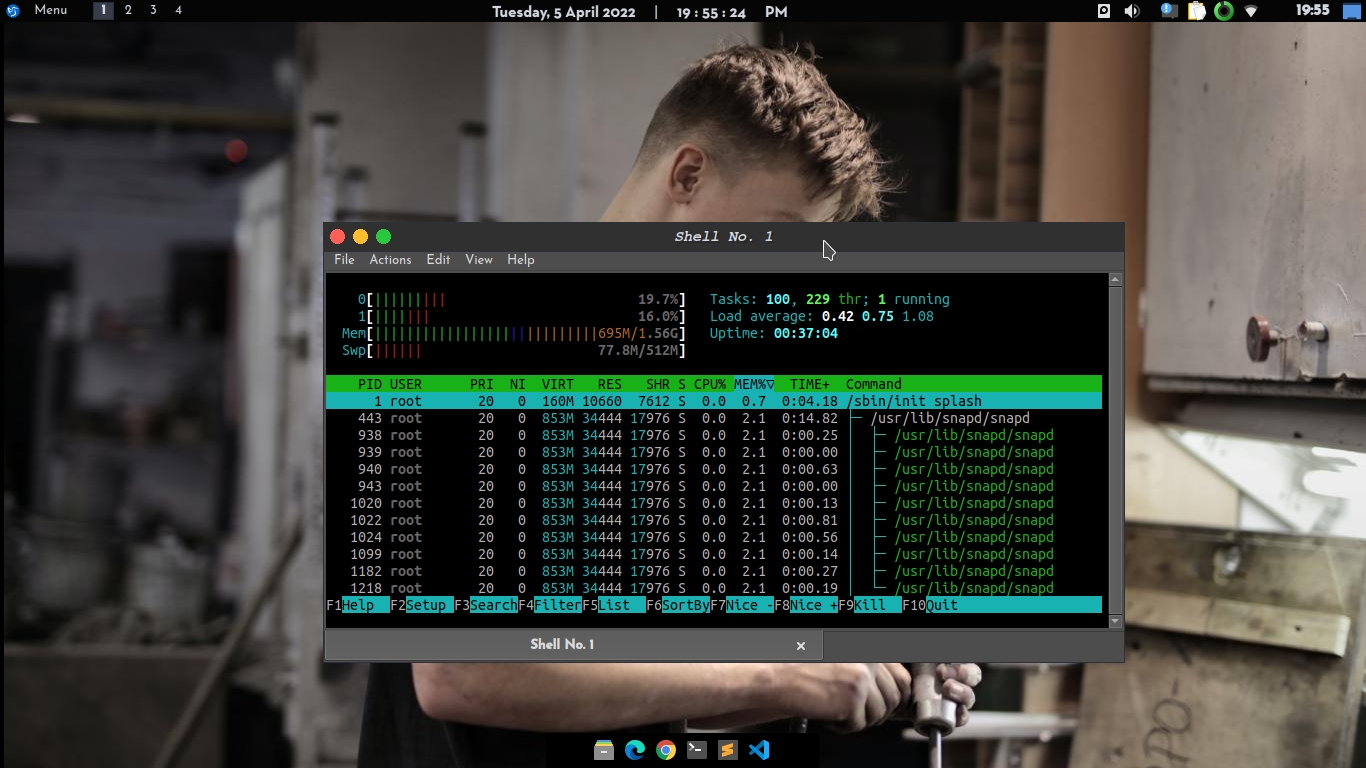Screen dimensions: 1366x768
Task: Open the Wi-Fi network tray icon
Action: (1251, 11)
